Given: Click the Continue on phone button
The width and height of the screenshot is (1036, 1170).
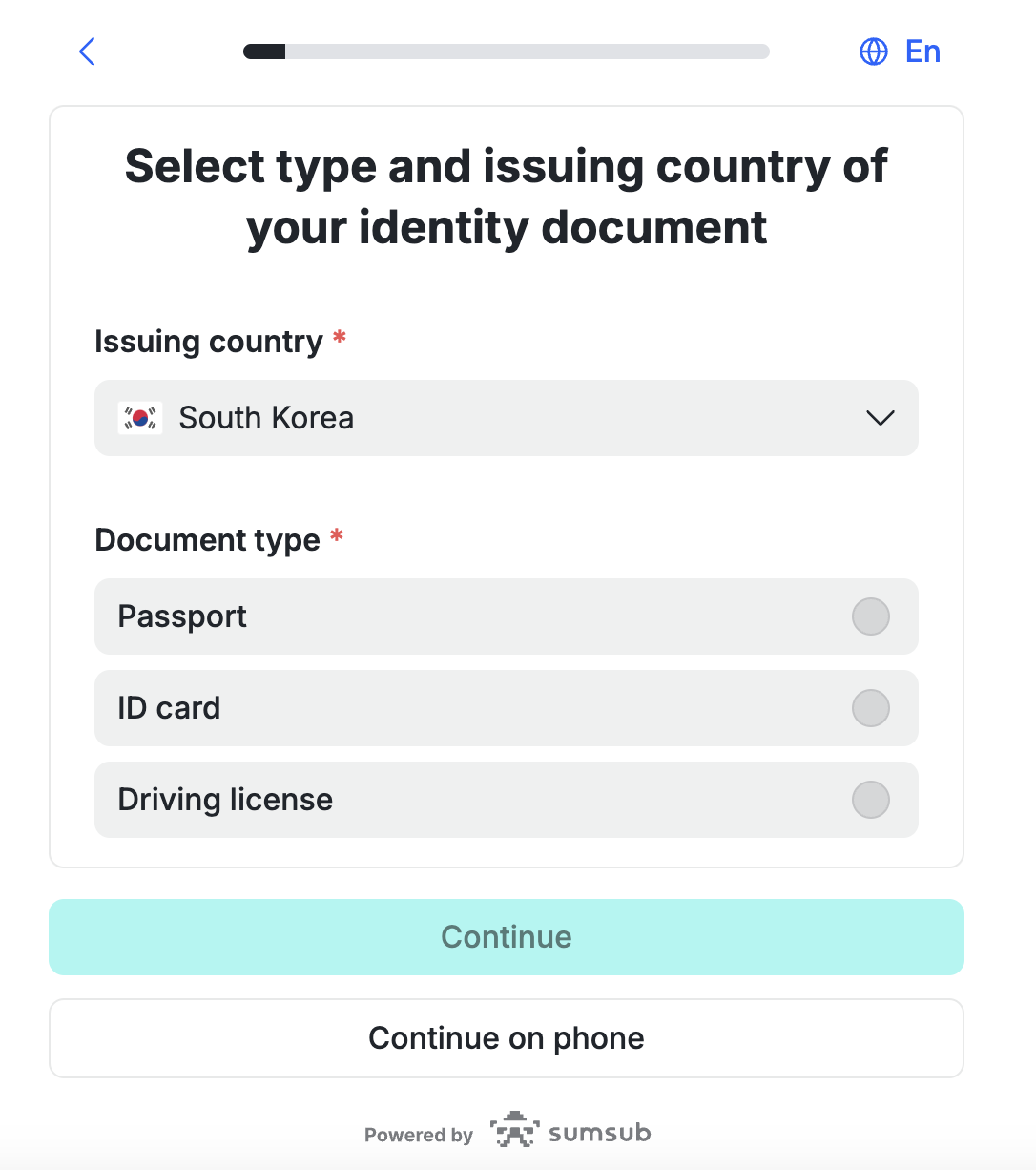Looking at the screenshot, I should pos(507,1038).
